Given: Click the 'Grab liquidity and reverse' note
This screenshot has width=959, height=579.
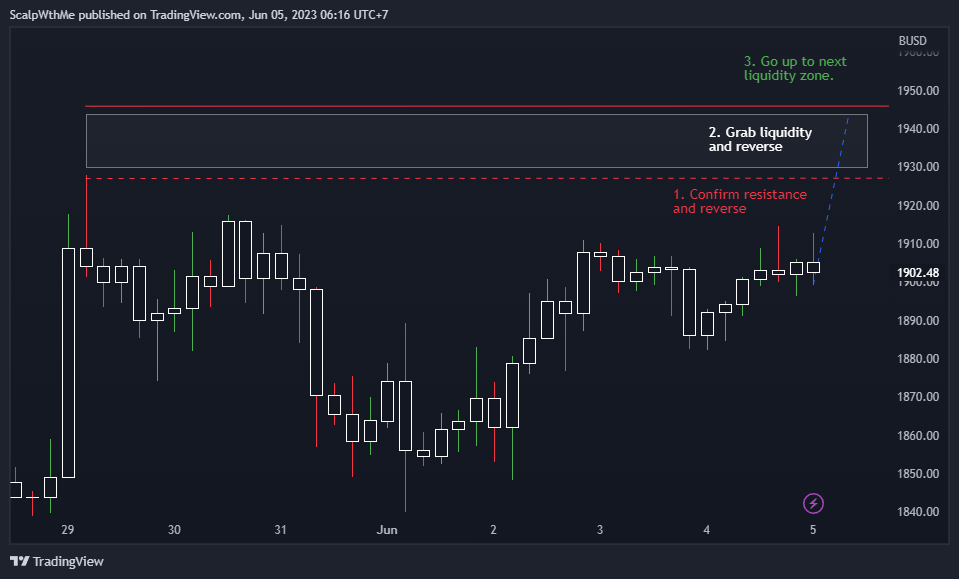Looking at the screenshot, I should click(x=760, y=139).
